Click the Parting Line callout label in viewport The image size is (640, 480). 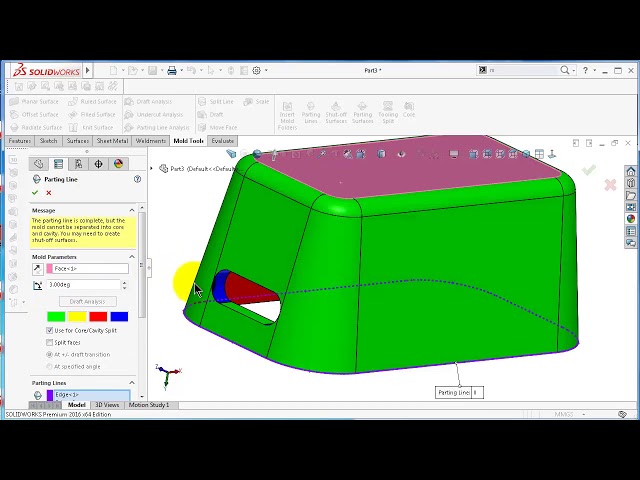(x=459, y=393)
